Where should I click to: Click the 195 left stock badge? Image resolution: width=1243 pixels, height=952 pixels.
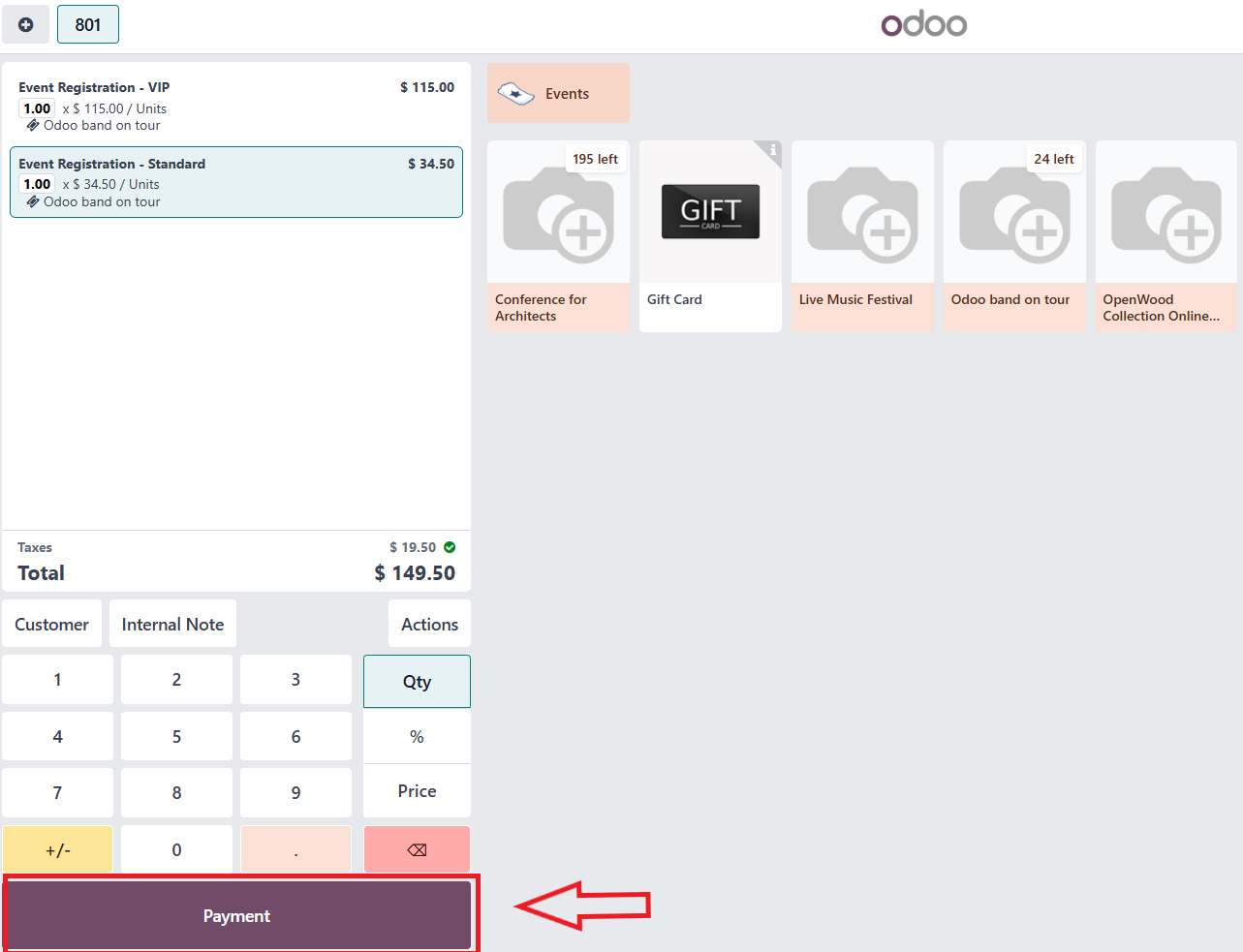click(x=595, y=159)
